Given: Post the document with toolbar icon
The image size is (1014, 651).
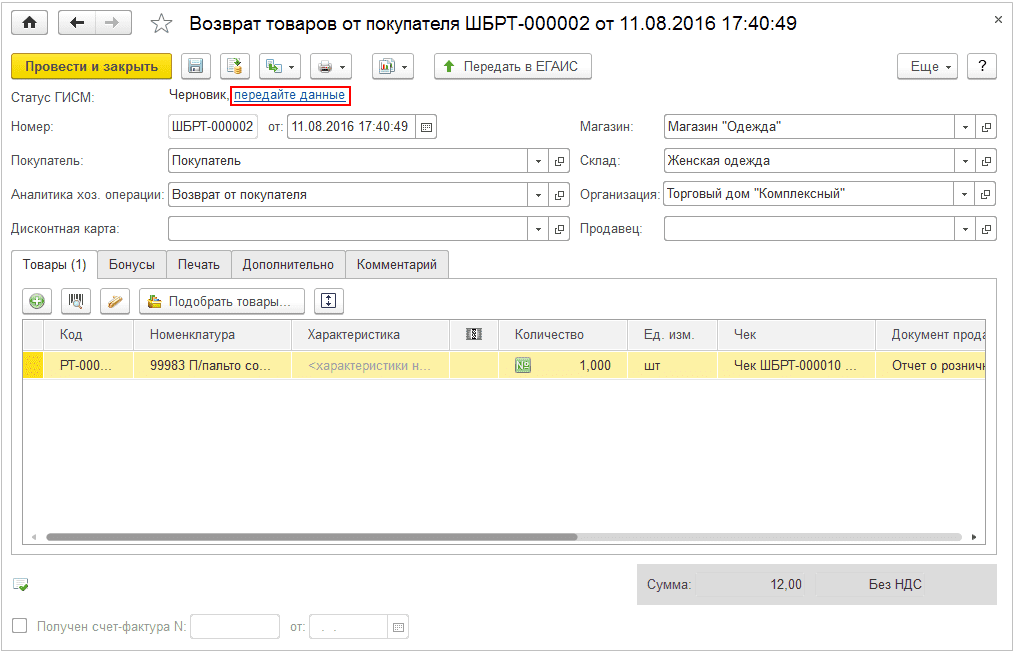Looking at the screenshot, I should [235, 67].
